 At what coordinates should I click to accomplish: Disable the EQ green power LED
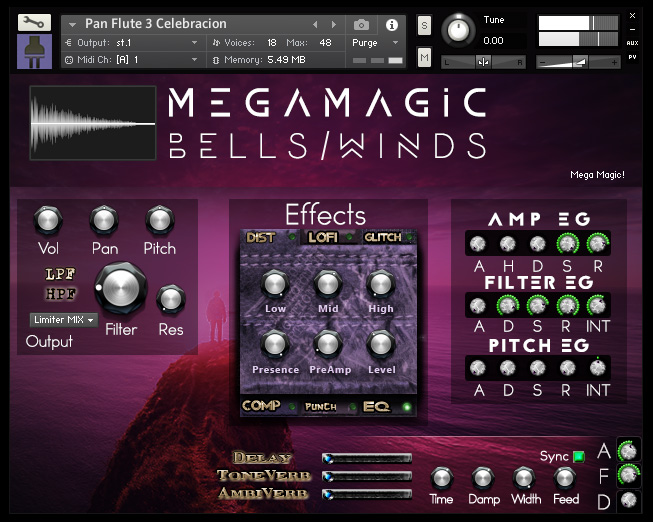pyautogui.click(x=407, y=407)
